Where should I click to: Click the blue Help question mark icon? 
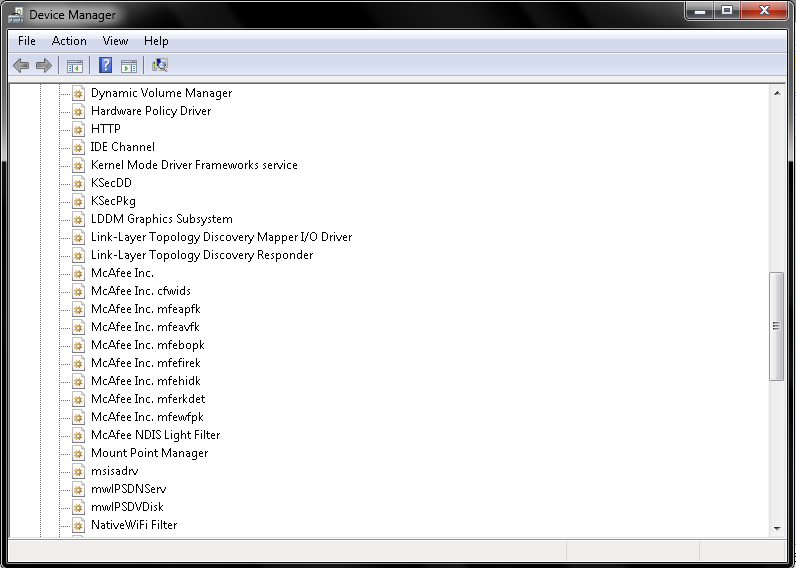pos(106,65)
